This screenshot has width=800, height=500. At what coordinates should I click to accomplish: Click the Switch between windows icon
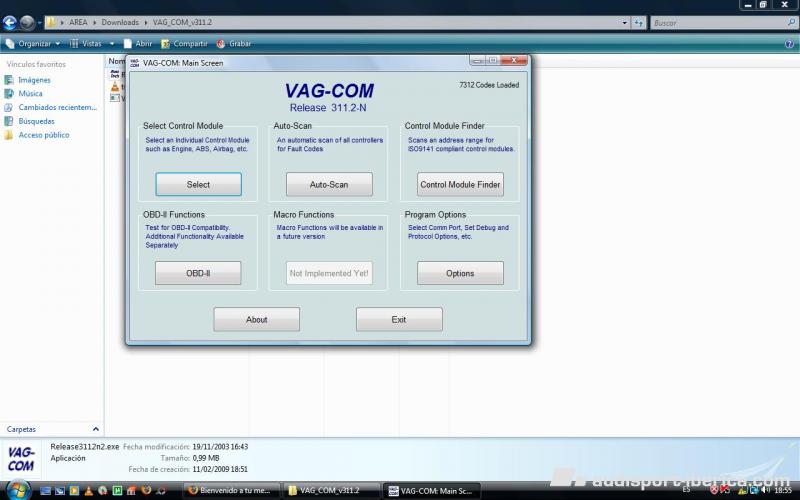pyautogui.click(x=60, y=491)
